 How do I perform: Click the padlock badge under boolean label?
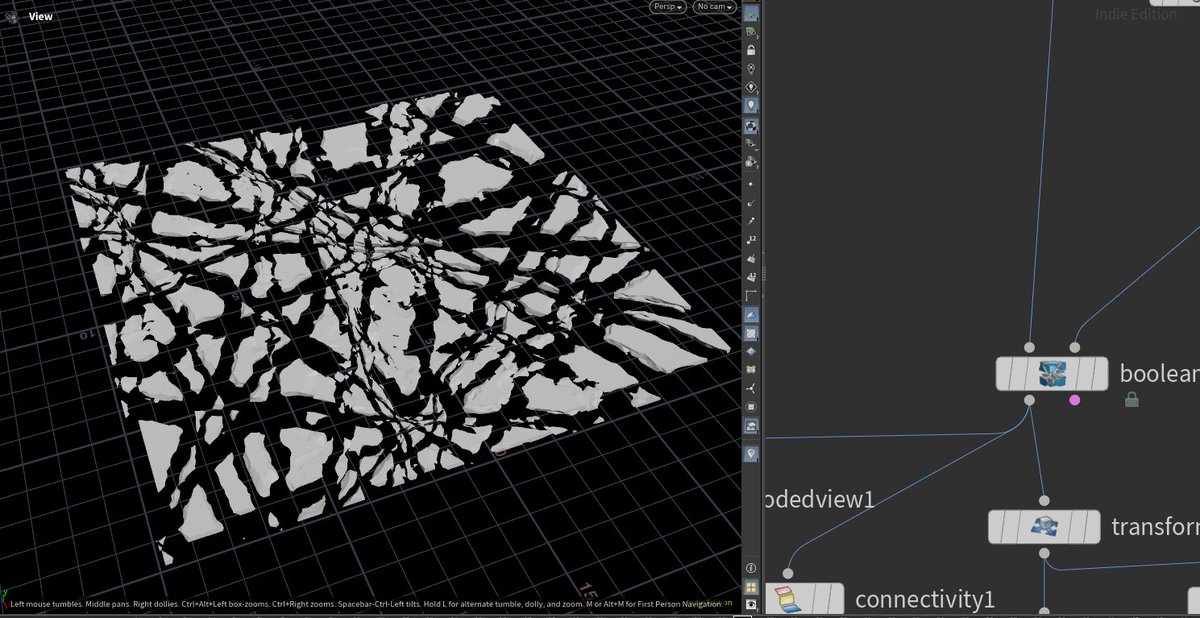click(1132, 400)
